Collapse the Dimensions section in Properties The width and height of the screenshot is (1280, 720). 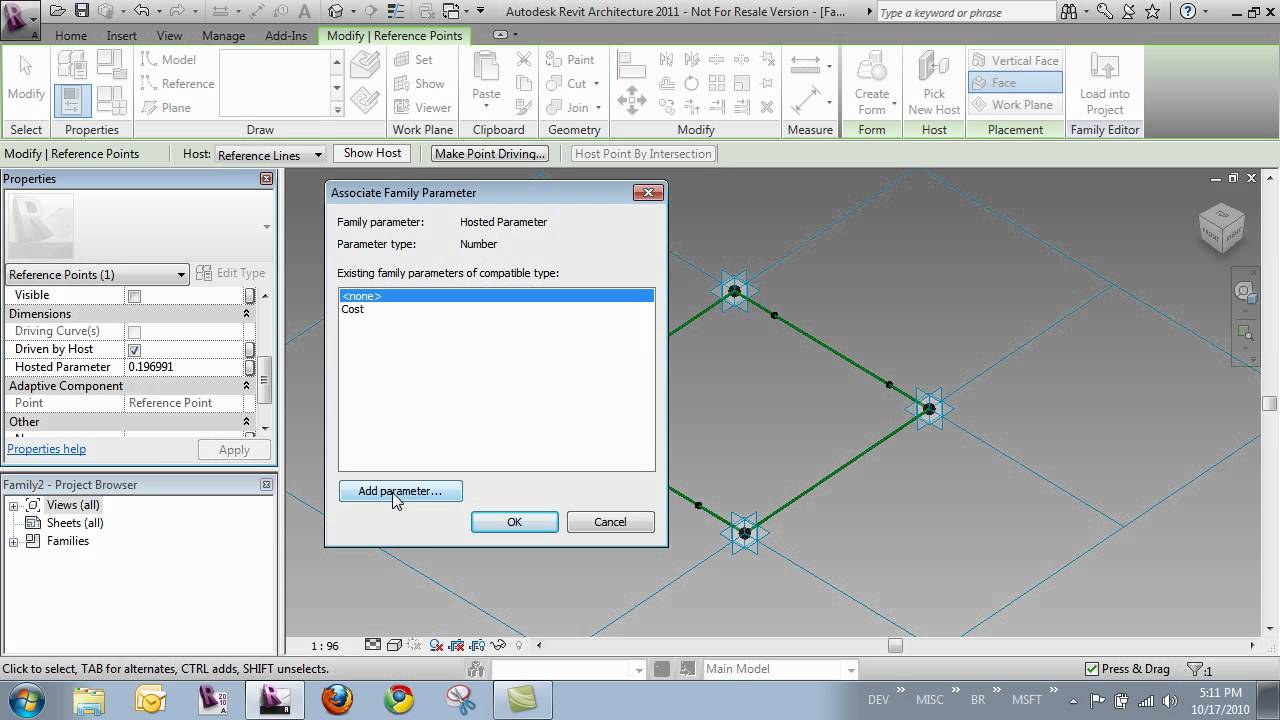pos(246,314)
